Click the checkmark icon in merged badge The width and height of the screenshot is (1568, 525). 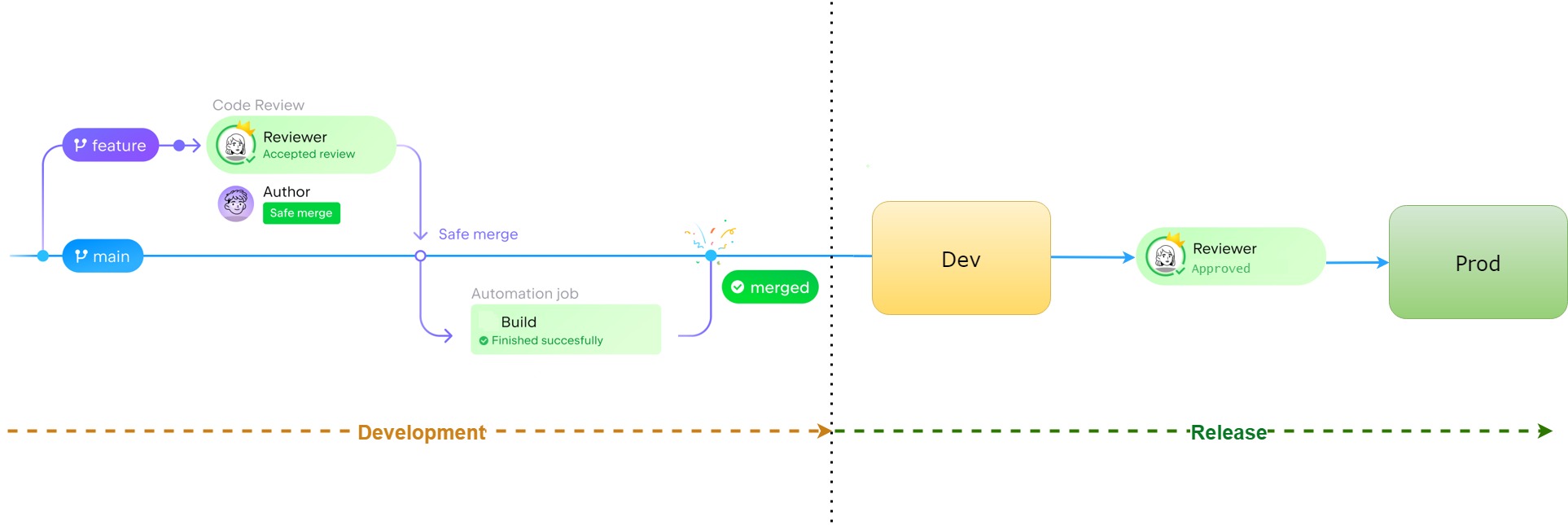[738, 287]
